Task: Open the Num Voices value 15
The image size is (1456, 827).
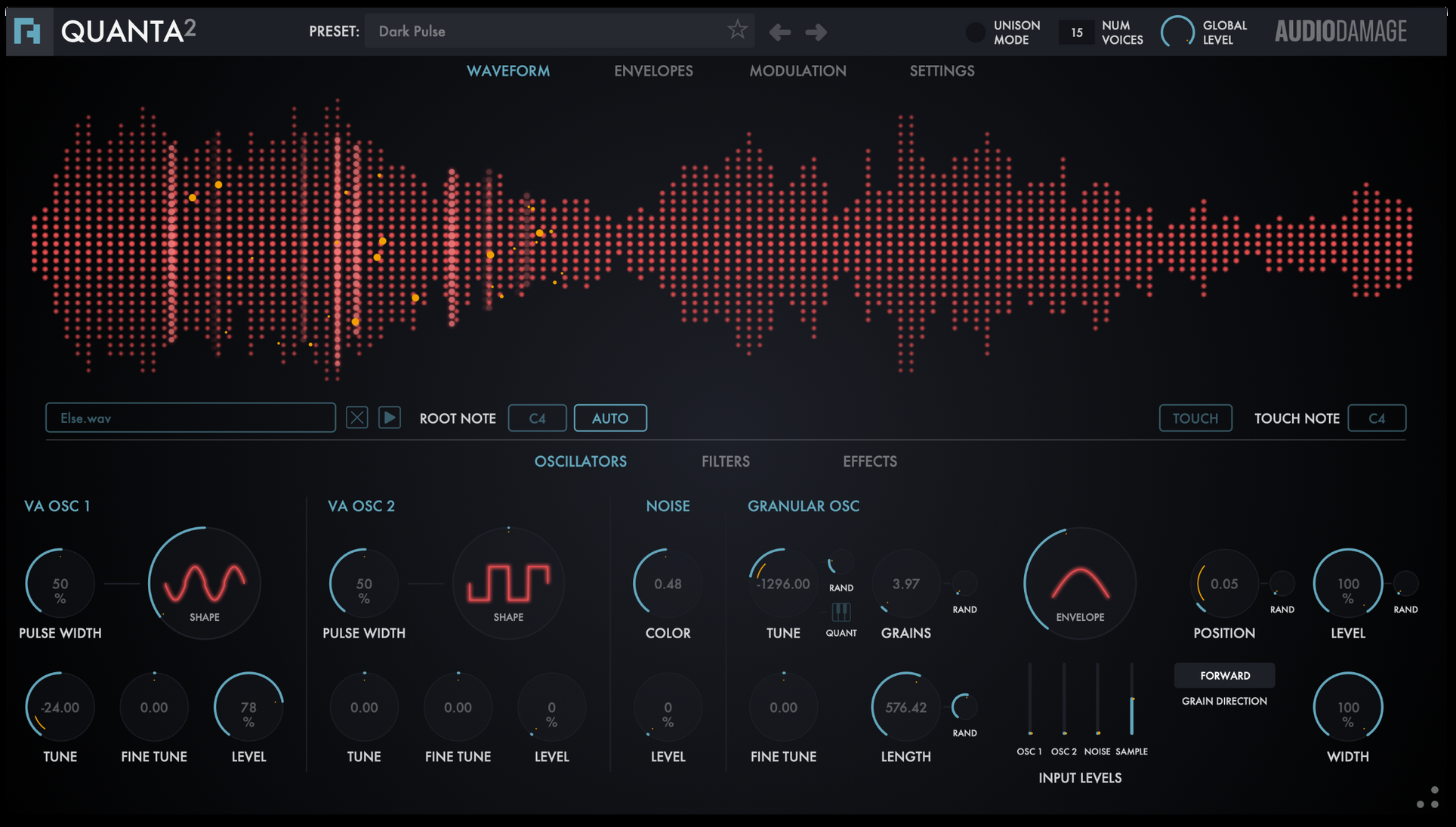Action: pyautogui.click(x=1076, y=32)
